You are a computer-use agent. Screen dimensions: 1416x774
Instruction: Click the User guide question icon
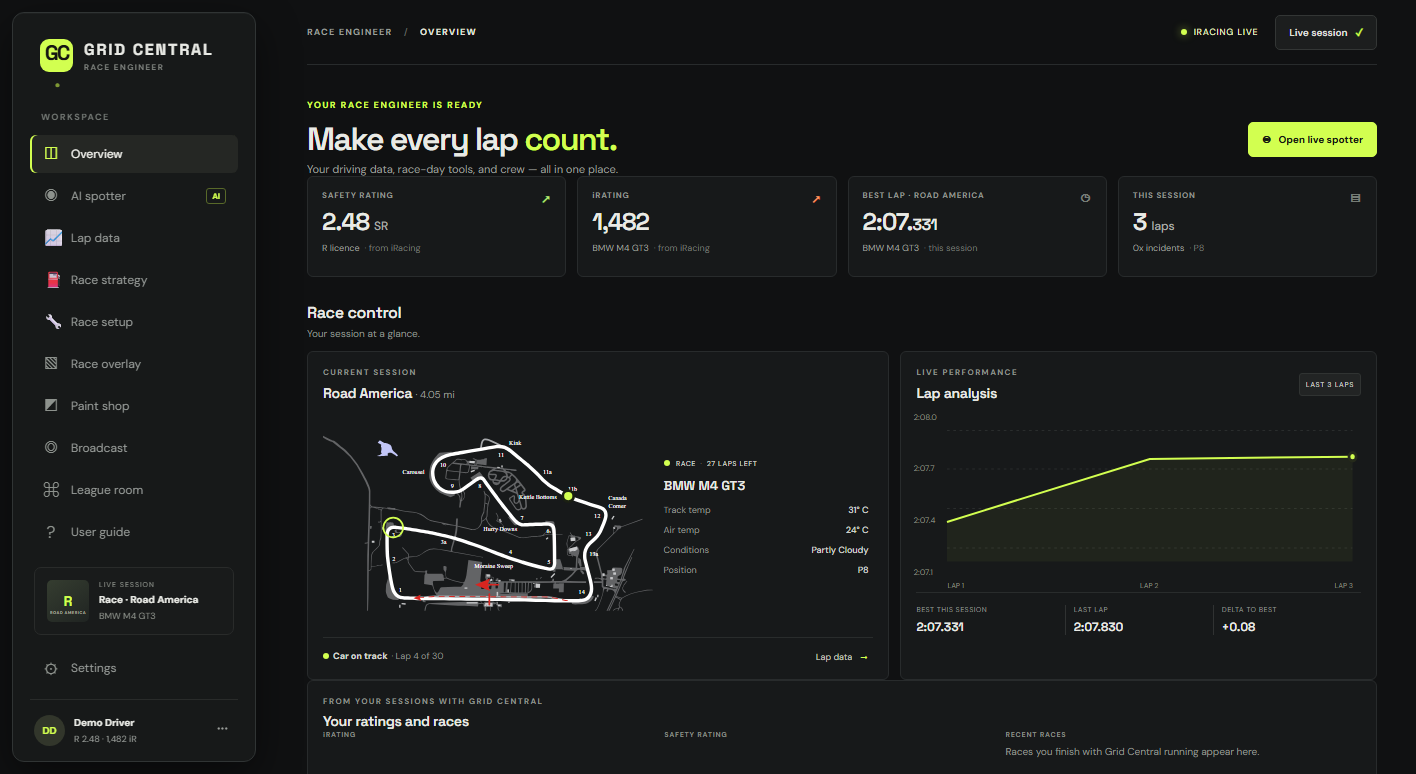pos(51,532)
